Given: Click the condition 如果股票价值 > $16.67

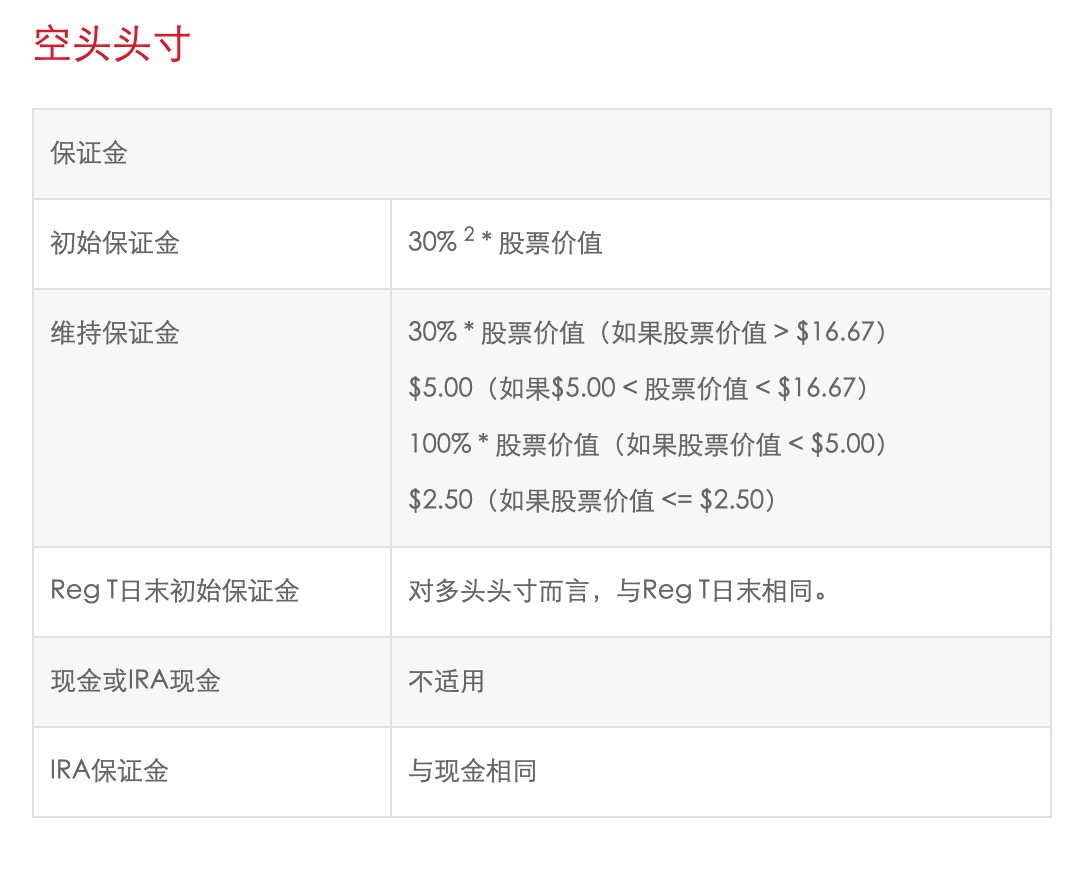Looking at the screenshot, I should tap(743, 333).
